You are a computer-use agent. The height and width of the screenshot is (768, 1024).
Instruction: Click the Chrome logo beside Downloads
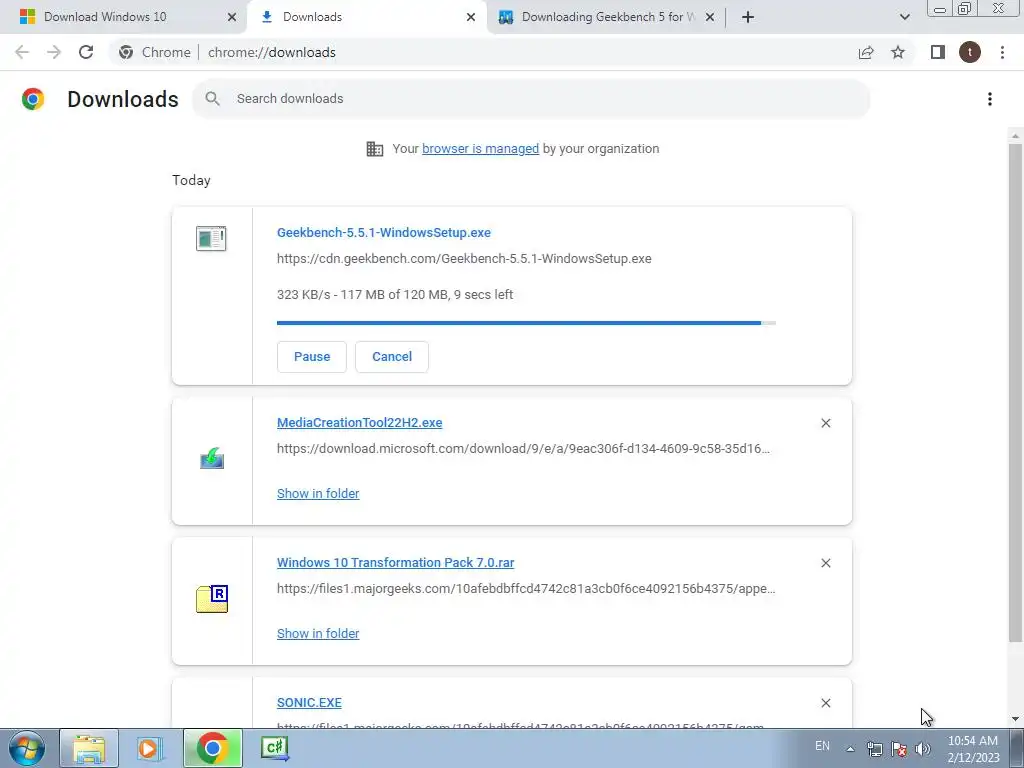coord(33,99)
